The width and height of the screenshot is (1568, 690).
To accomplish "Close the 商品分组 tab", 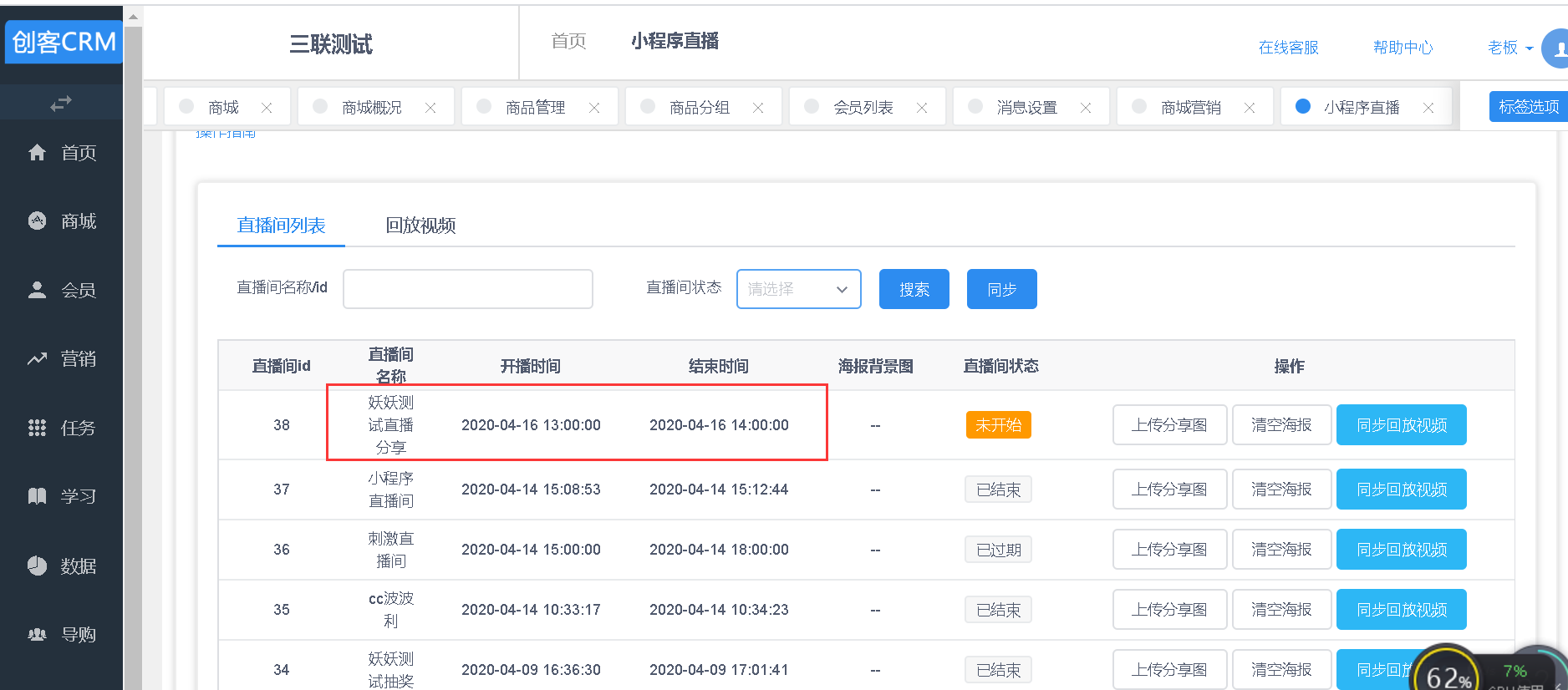I will [x=758, y=108].
